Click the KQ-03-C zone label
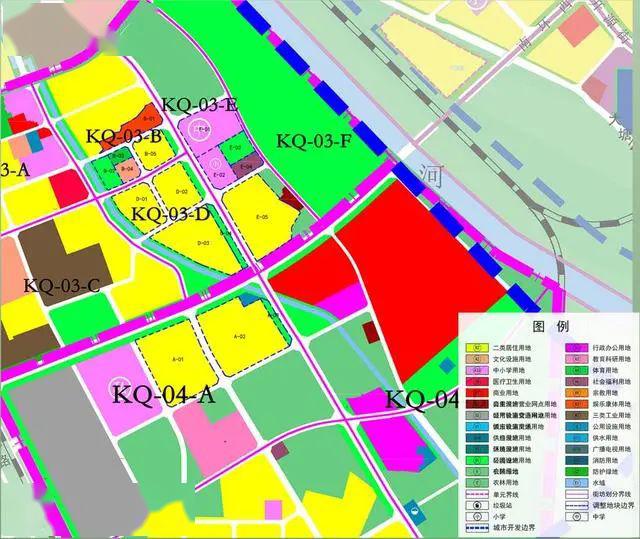This screenshot has height=539, width=640. [62, 286]
